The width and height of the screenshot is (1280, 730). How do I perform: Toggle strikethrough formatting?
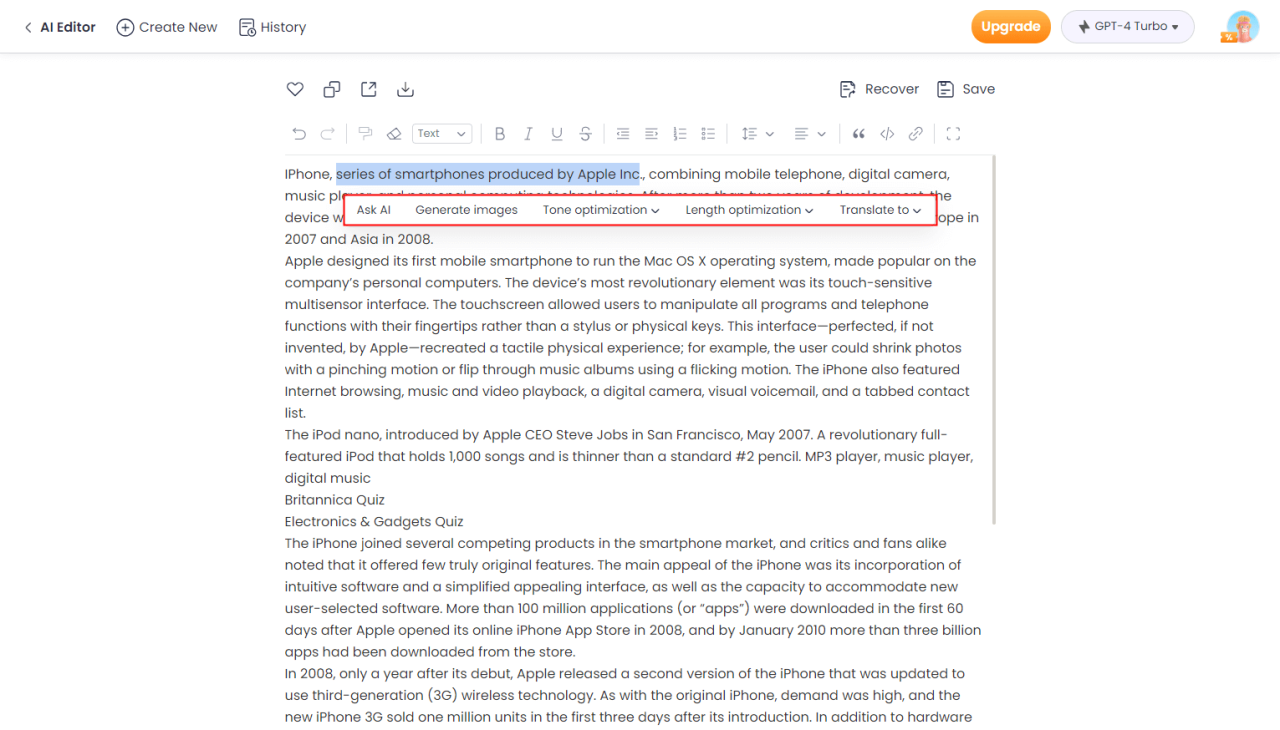[x=585, y=134]
